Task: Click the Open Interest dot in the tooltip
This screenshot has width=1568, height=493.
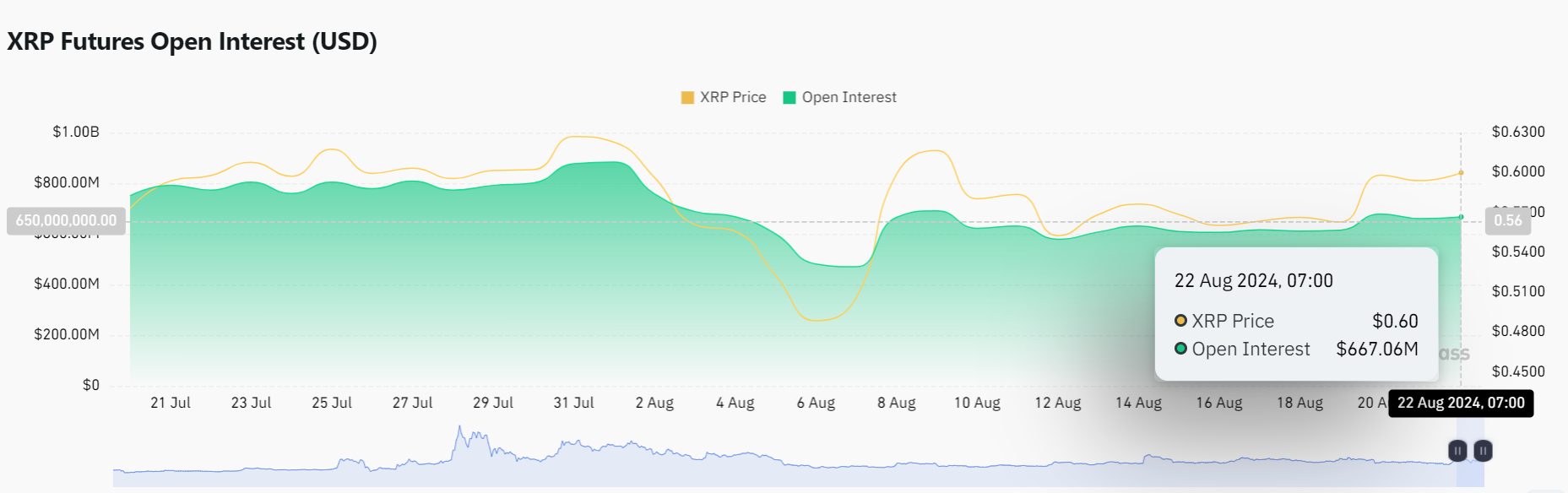Action: click(x=1180, y=349)
